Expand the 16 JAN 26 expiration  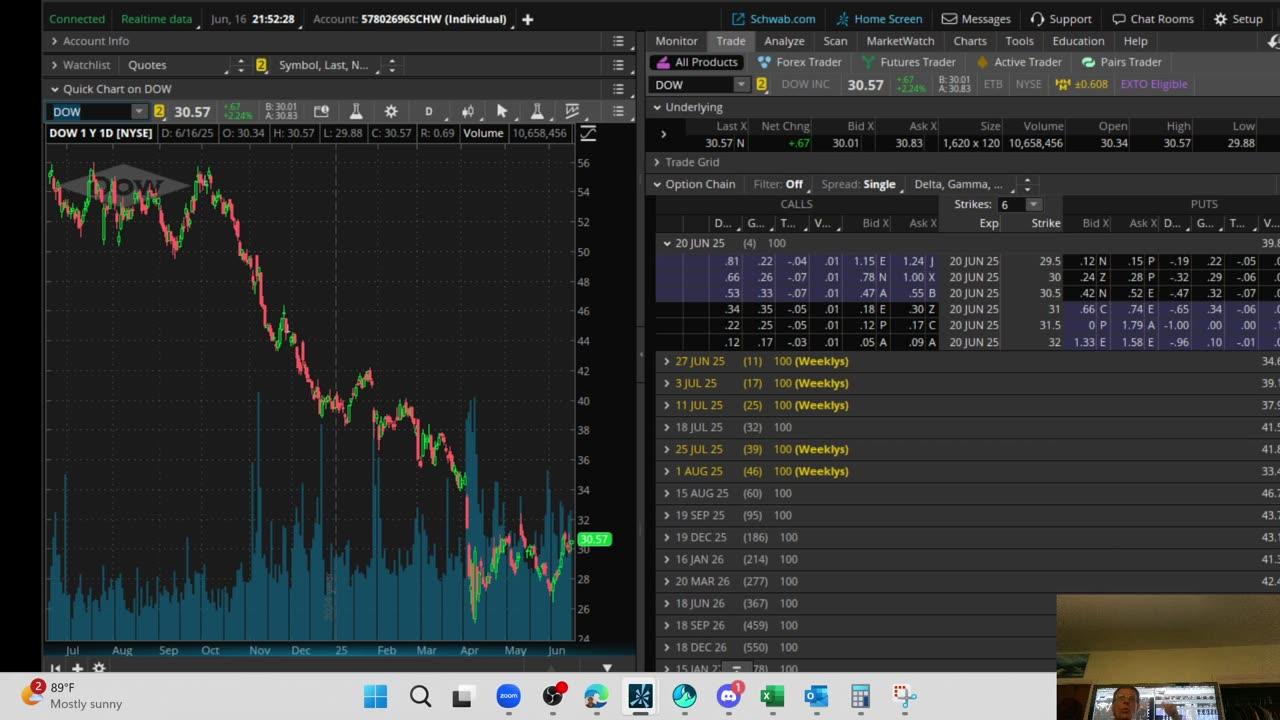point(667,559)
